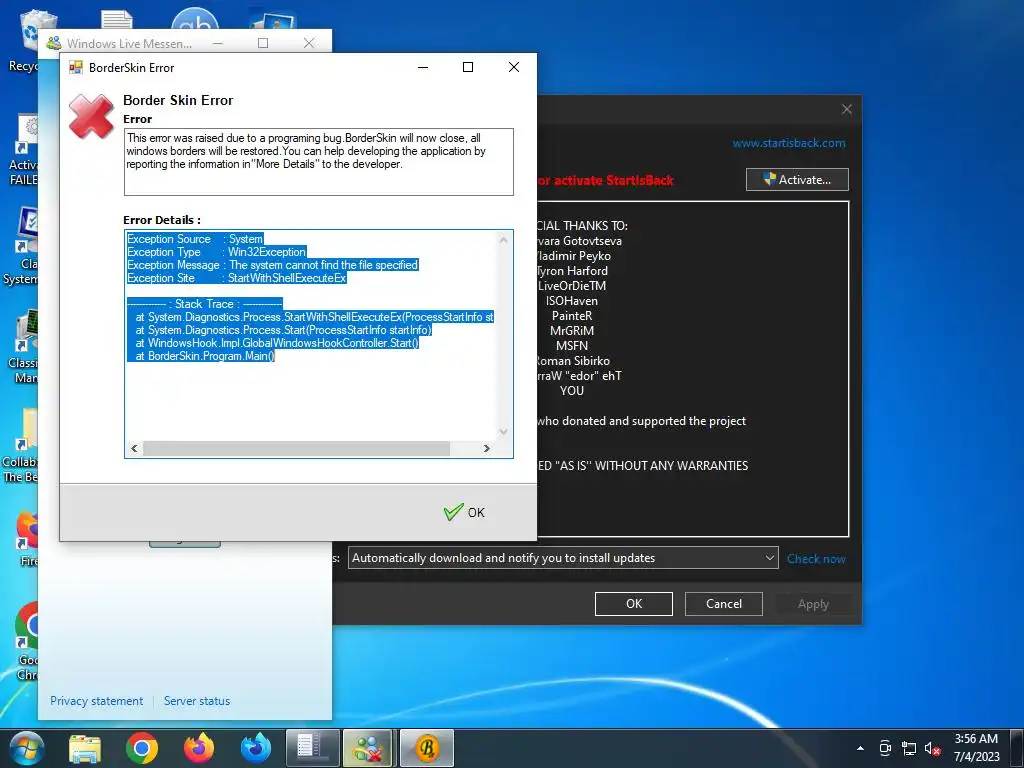Click the horizontal scrollbar thumb in Error Details
Screen dimensions: 1024x768
pyautogui.click(x=296, y=449)
